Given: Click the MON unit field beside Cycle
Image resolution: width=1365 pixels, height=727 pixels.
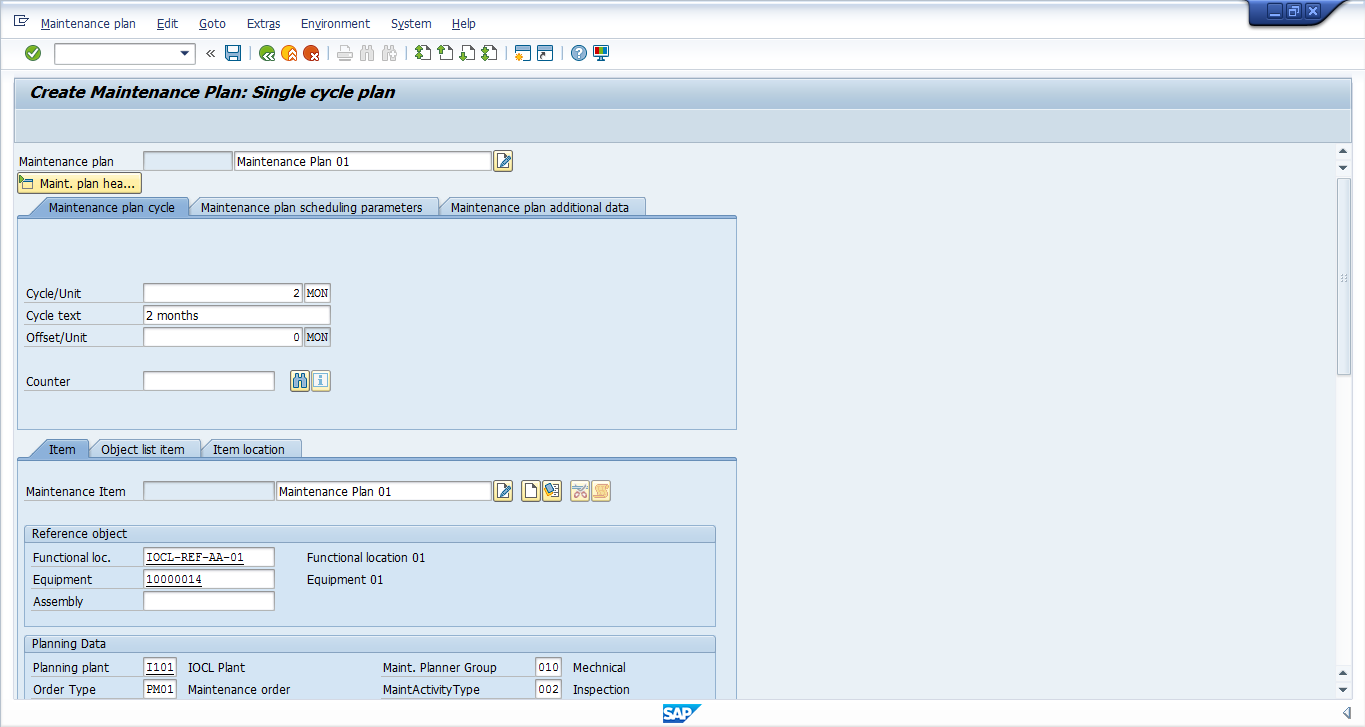Looking at the screenshot, I should click(317, 293).
